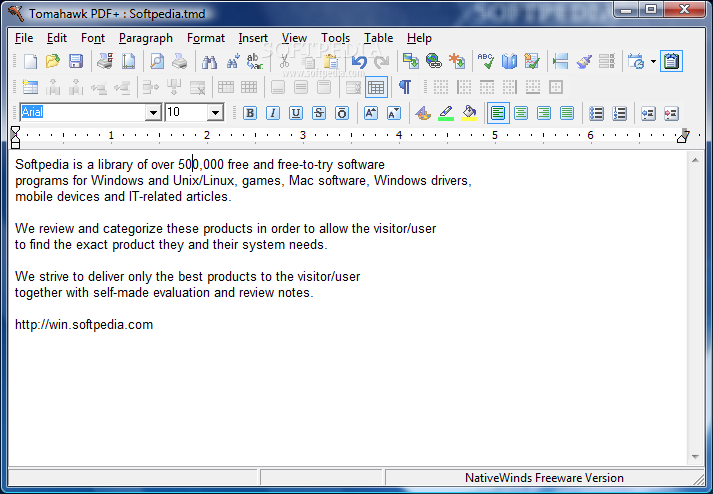Insert page break icon
Screen dimensions: 713x494
pos(560,61)
